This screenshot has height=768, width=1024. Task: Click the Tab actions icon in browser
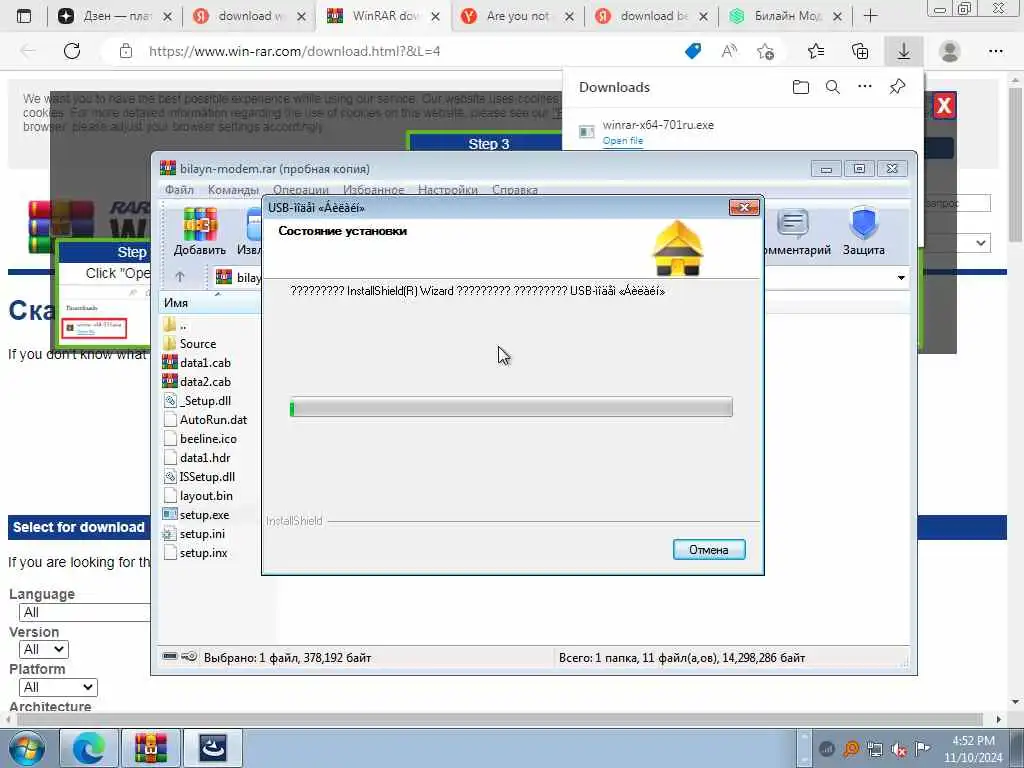(24, 16)
